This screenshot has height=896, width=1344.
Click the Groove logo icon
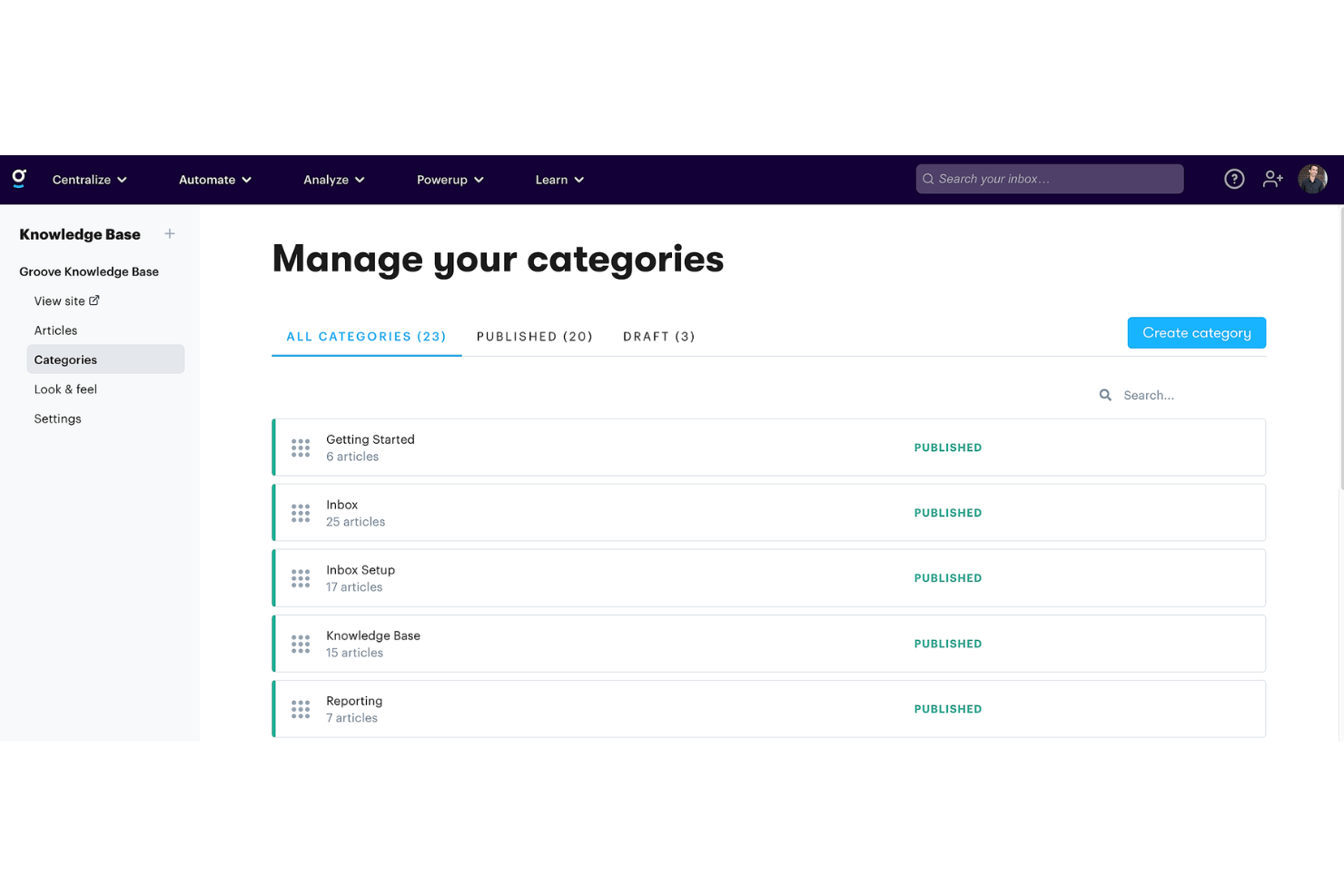pos(19,178)
